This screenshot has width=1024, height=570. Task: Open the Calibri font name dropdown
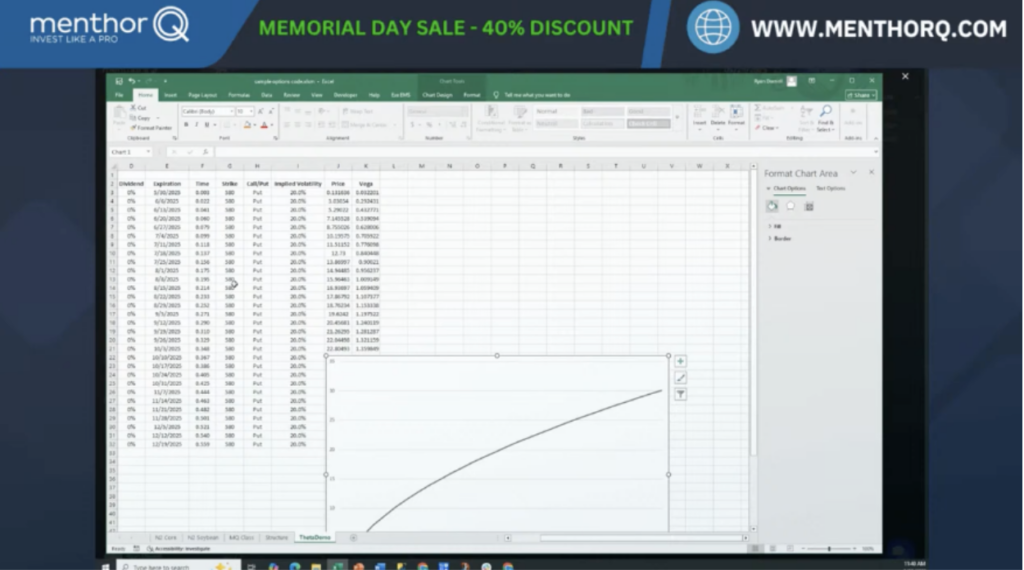click(x=231, y=112)
